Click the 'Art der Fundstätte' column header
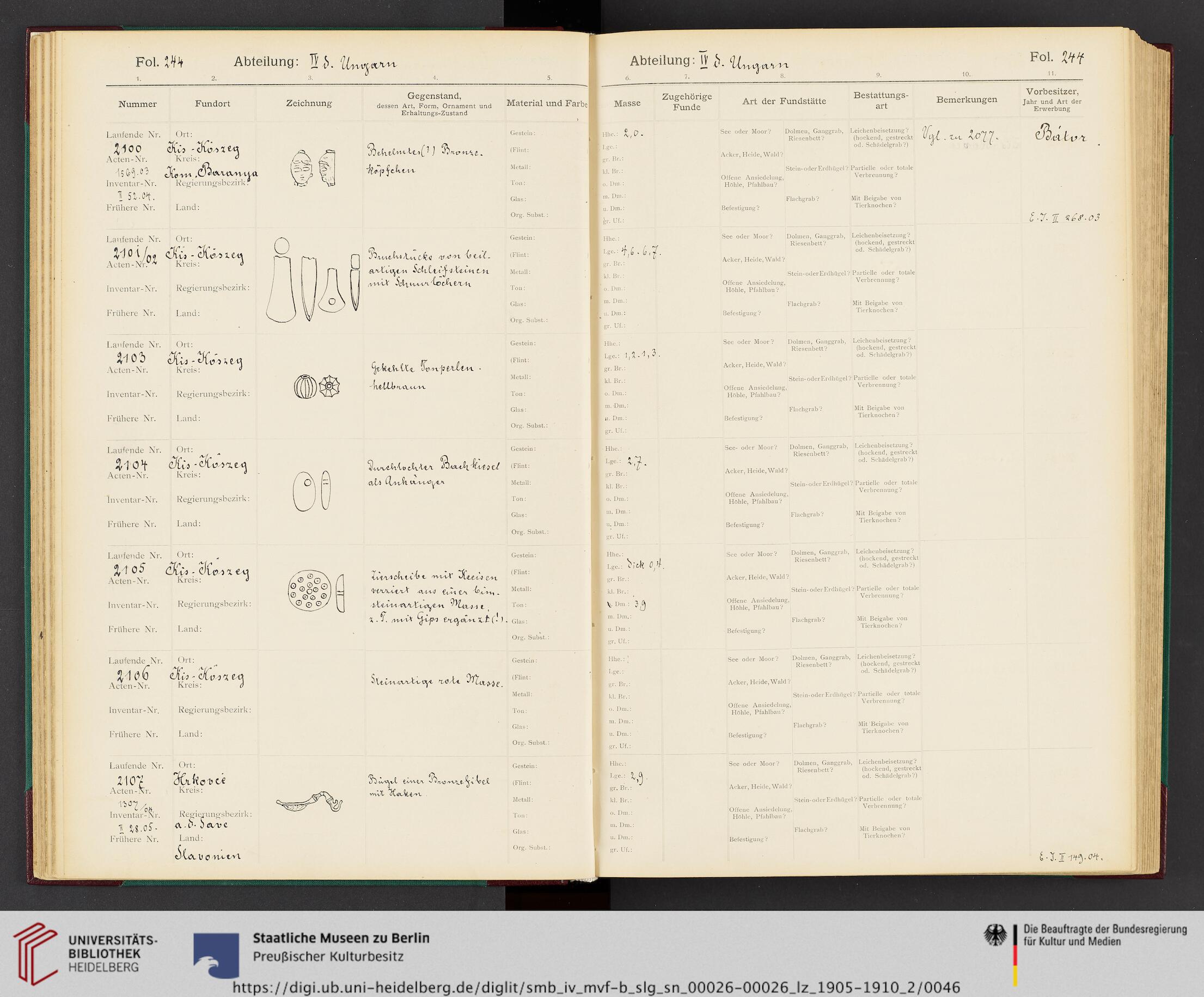The height and width of the screenshot is (997, 1204). click(784, 101)
